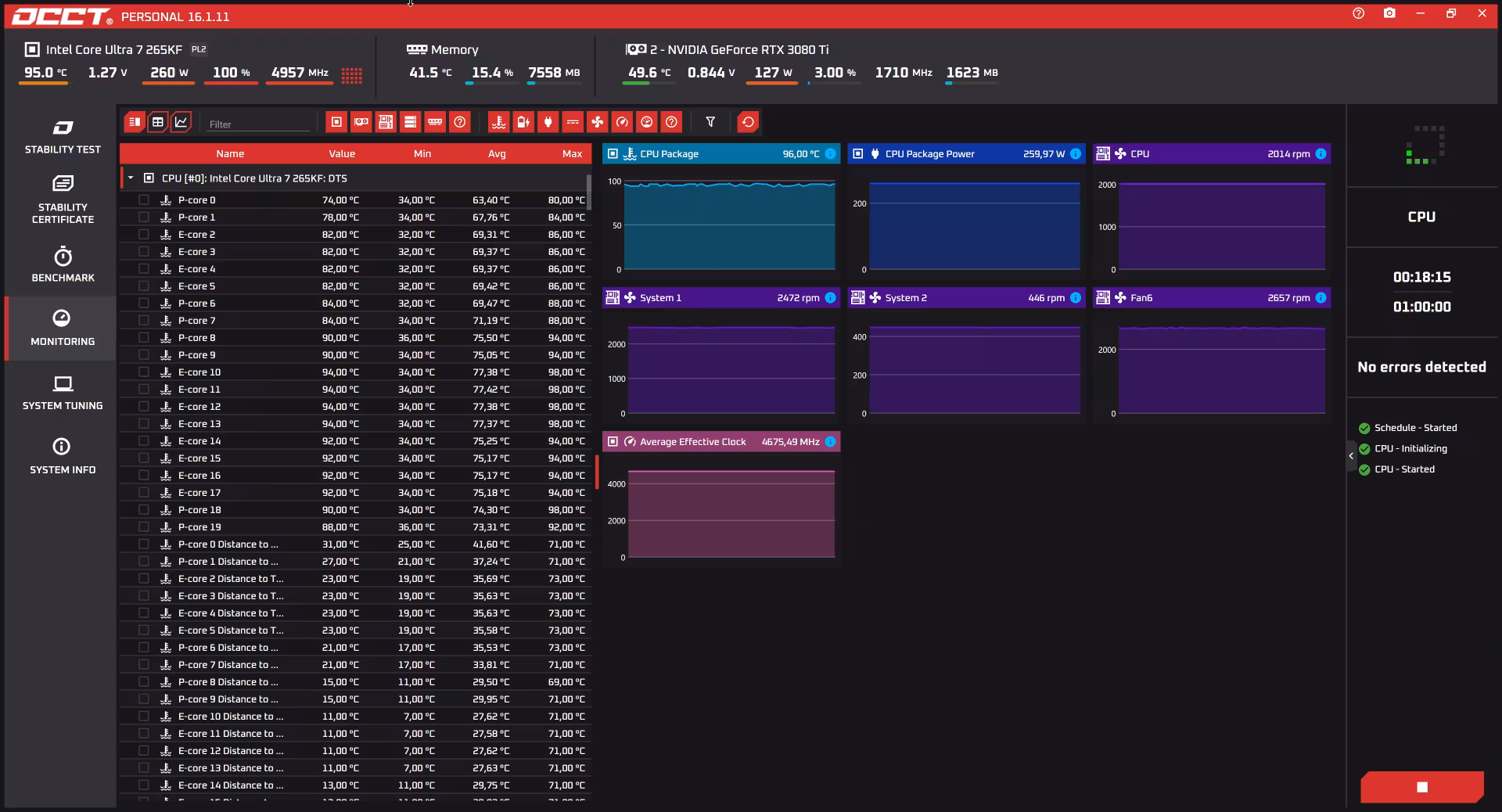Show info for CPU Package Power graph
This screenshot has width=1502, height=812.
1076,154
